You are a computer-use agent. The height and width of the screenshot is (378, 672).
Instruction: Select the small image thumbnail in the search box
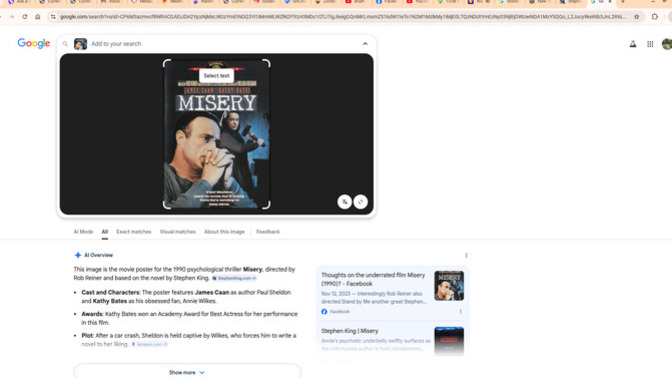[x=80, y=44]
